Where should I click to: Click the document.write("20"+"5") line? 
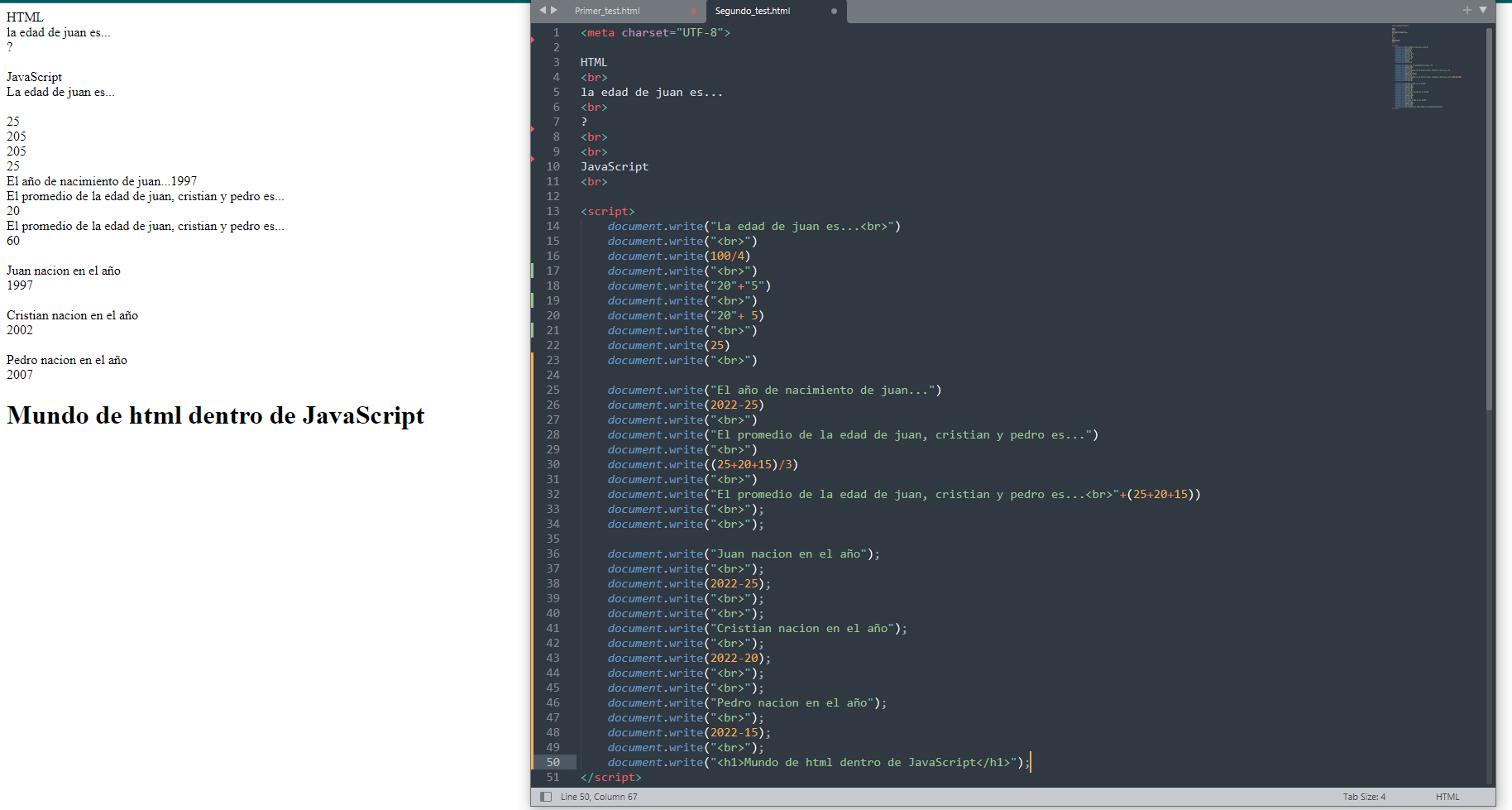689,285
